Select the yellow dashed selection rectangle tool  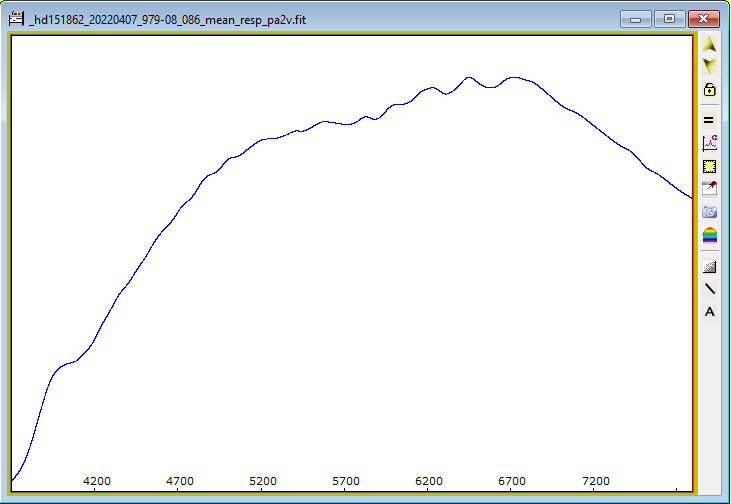pos(710,166)
